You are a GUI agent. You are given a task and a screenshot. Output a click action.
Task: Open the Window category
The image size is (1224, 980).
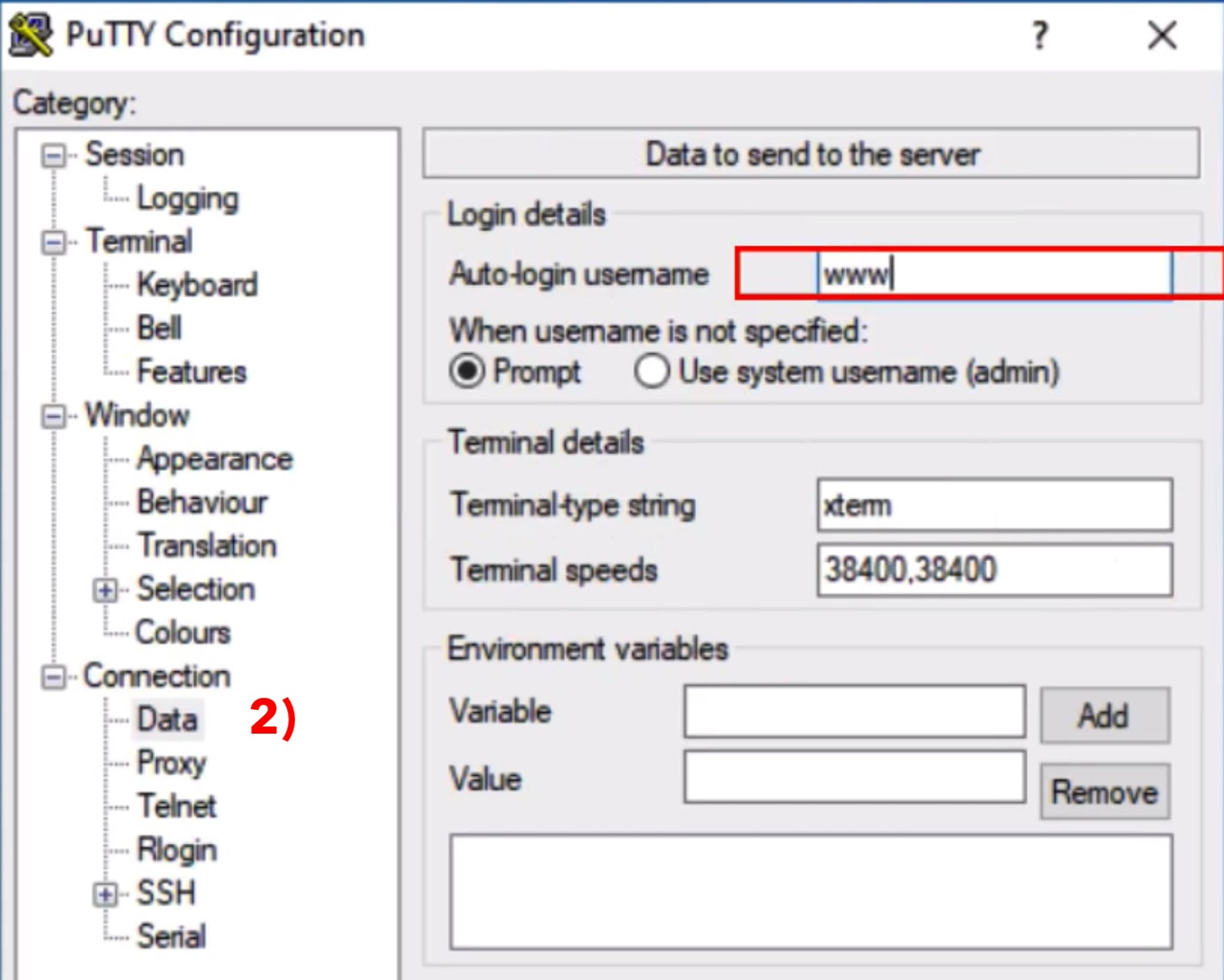coord(137,416)
